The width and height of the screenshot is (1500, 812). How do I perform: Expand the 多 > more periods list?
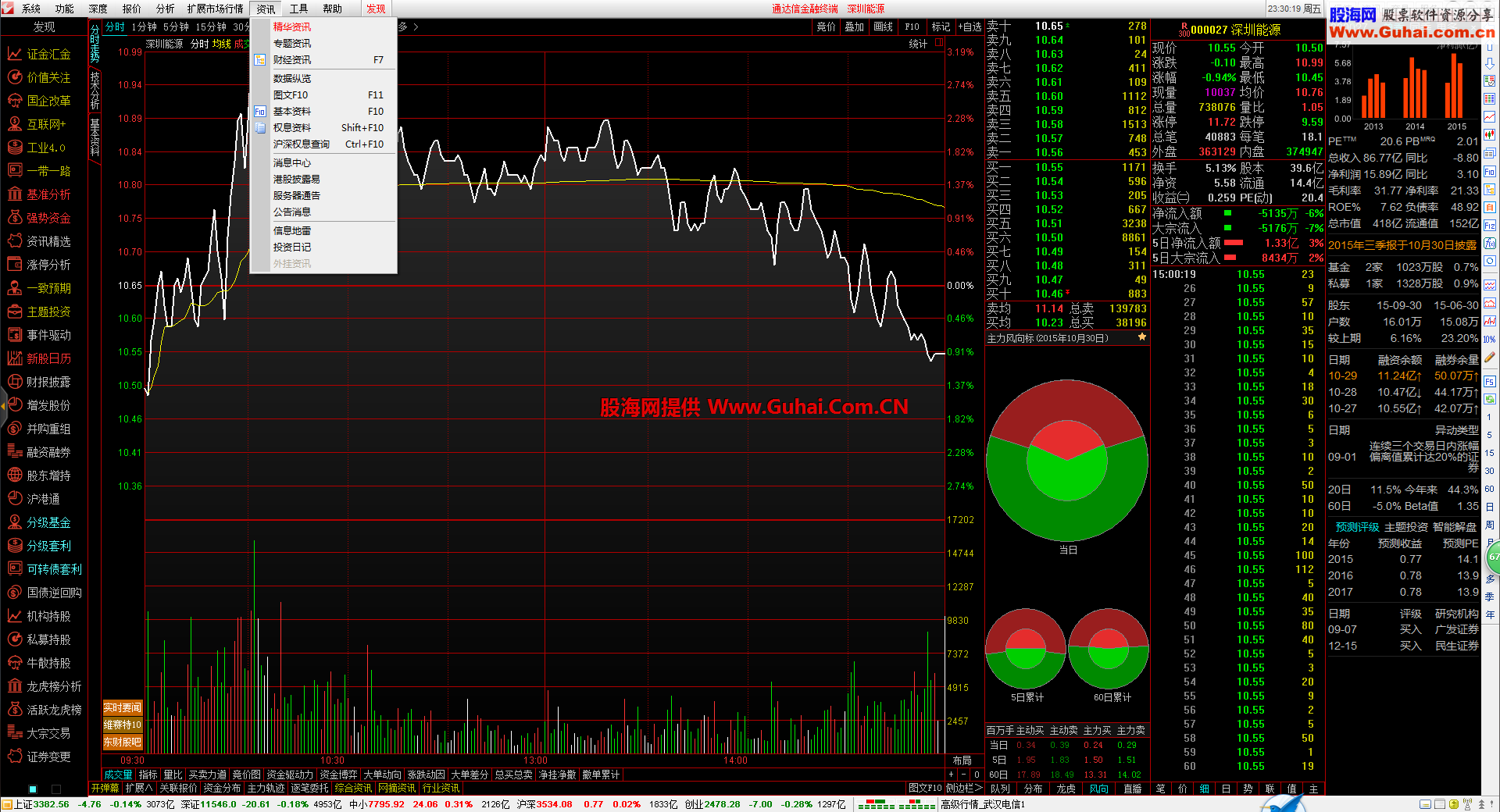click(x=409, y=27)
